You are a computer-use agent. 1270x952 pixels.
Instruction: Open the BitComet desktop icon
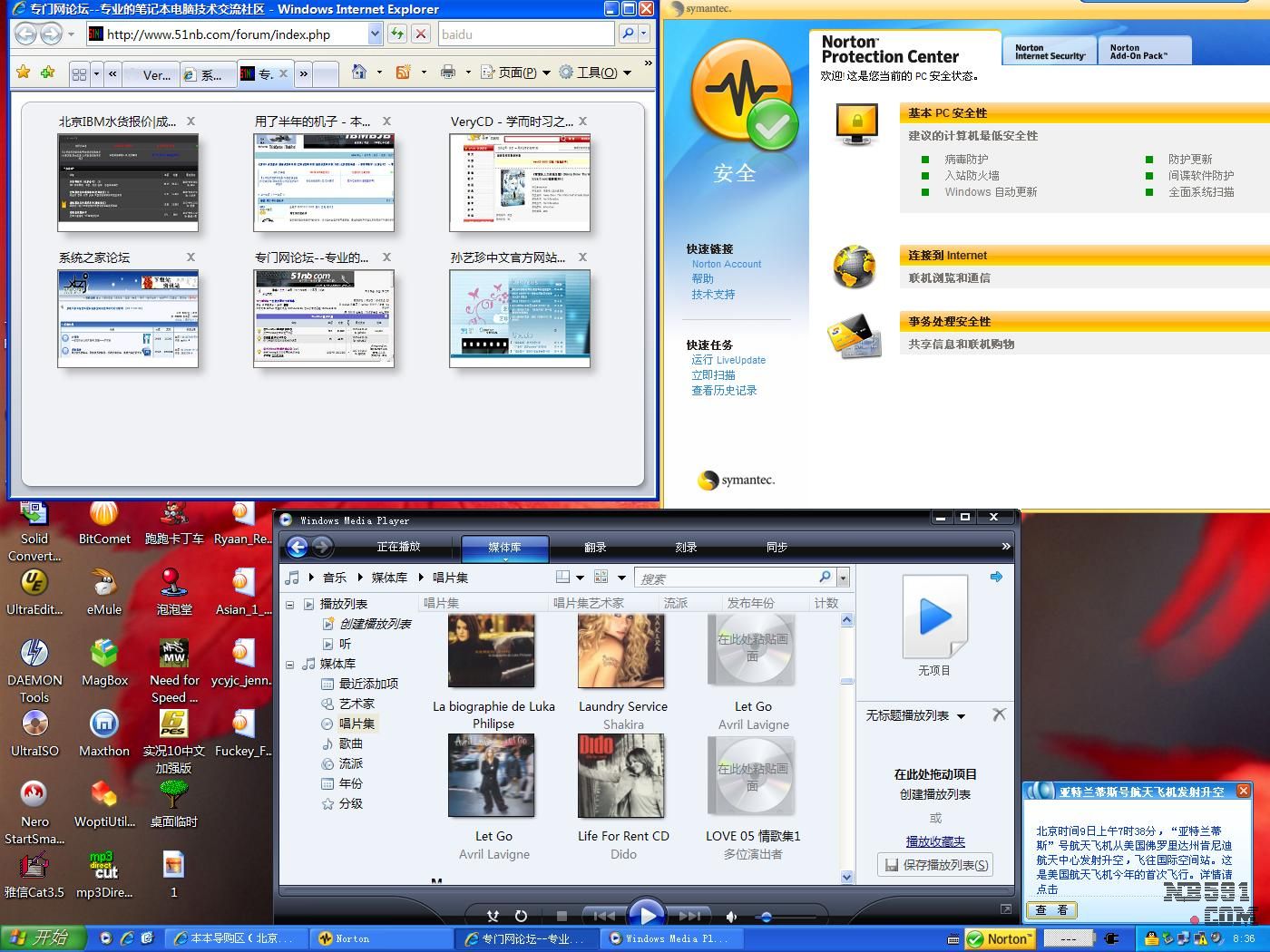click(x=104, y=517)
